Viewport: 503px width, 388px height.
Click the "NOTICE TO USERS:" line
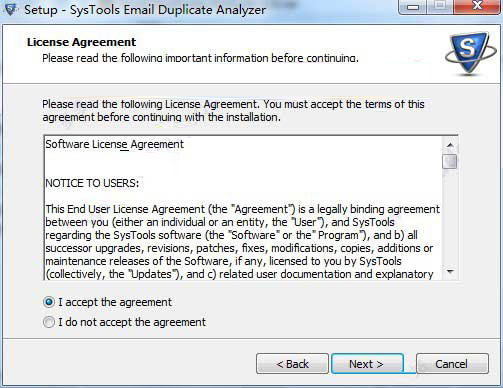(92, 183)
